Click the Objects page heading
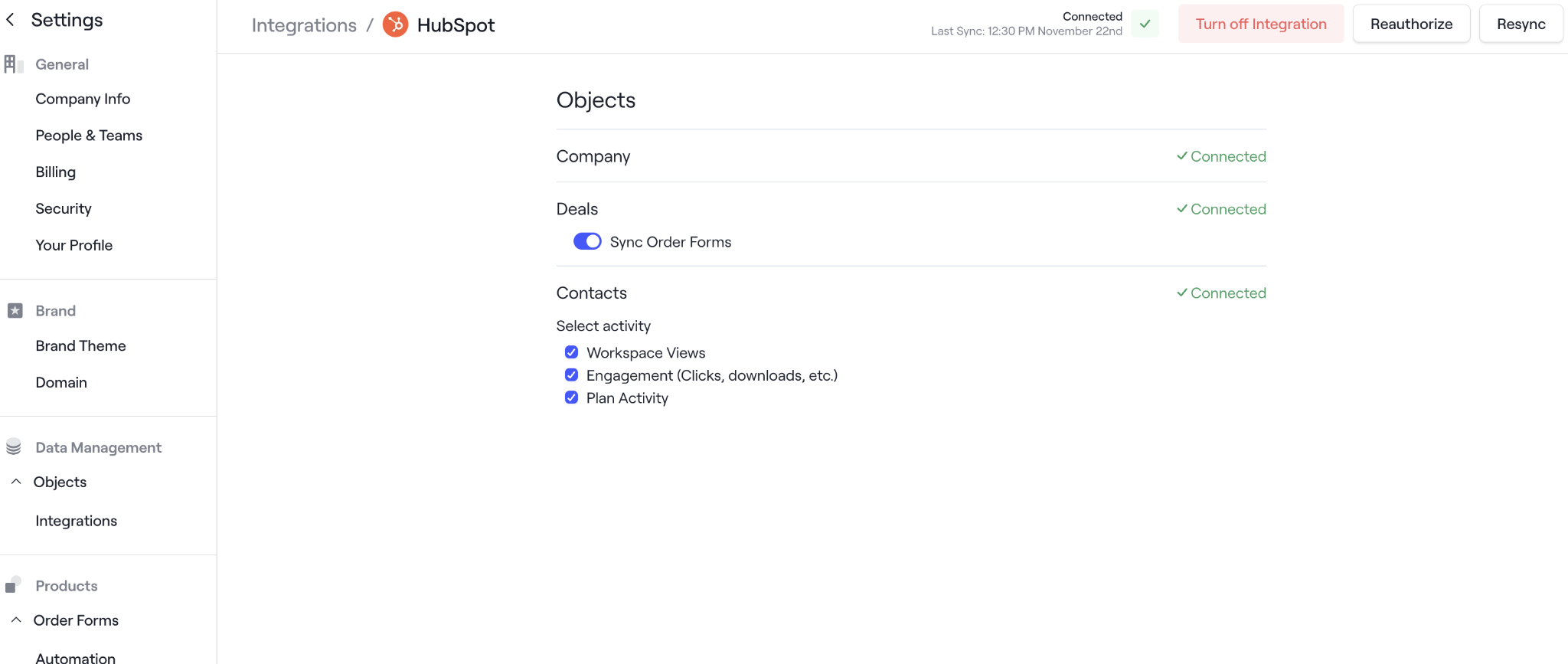 pos(596,100)
